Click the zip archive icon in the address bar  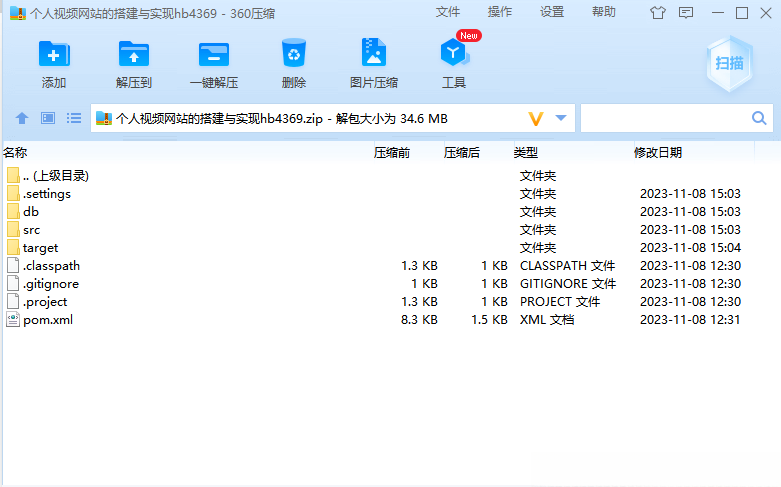point(104,119)
